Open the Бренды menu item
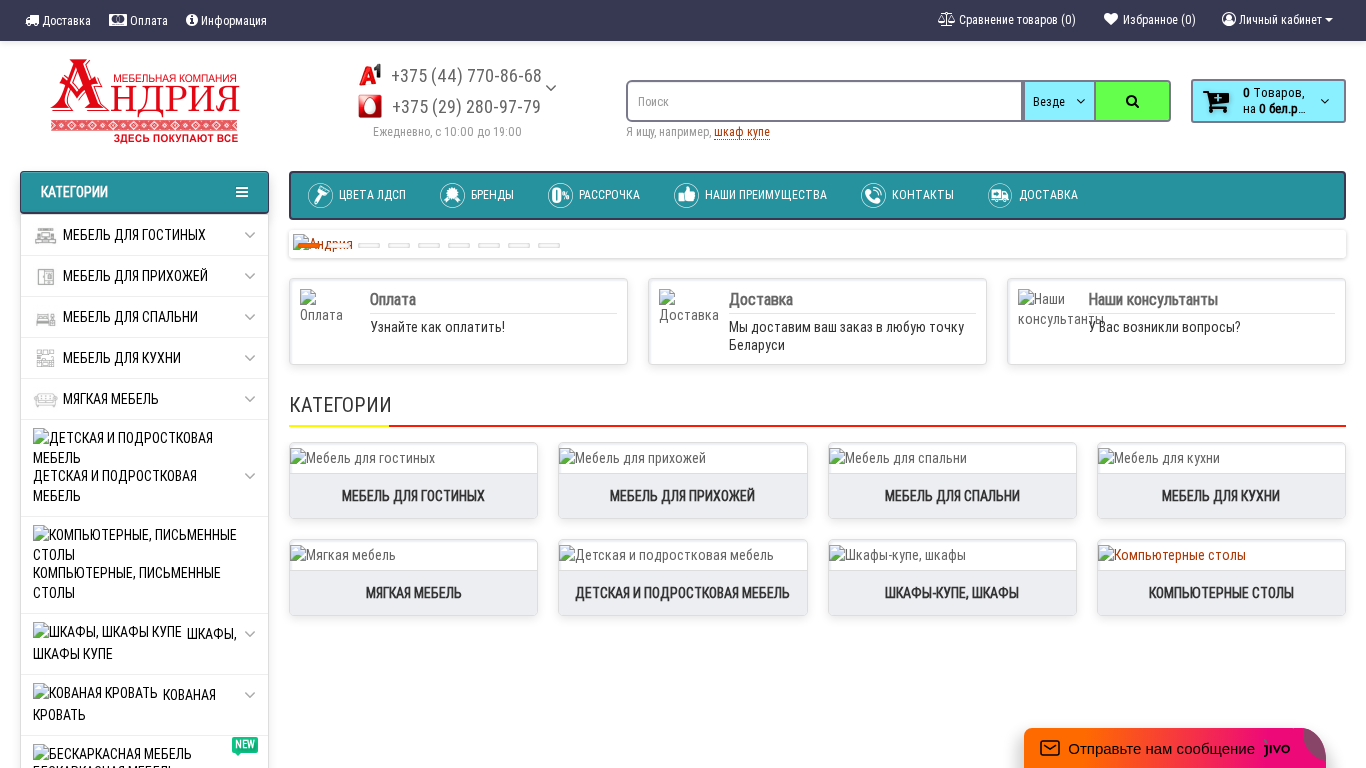The width and height of the screenshot is (1366, 768). (x=477, y=195)
